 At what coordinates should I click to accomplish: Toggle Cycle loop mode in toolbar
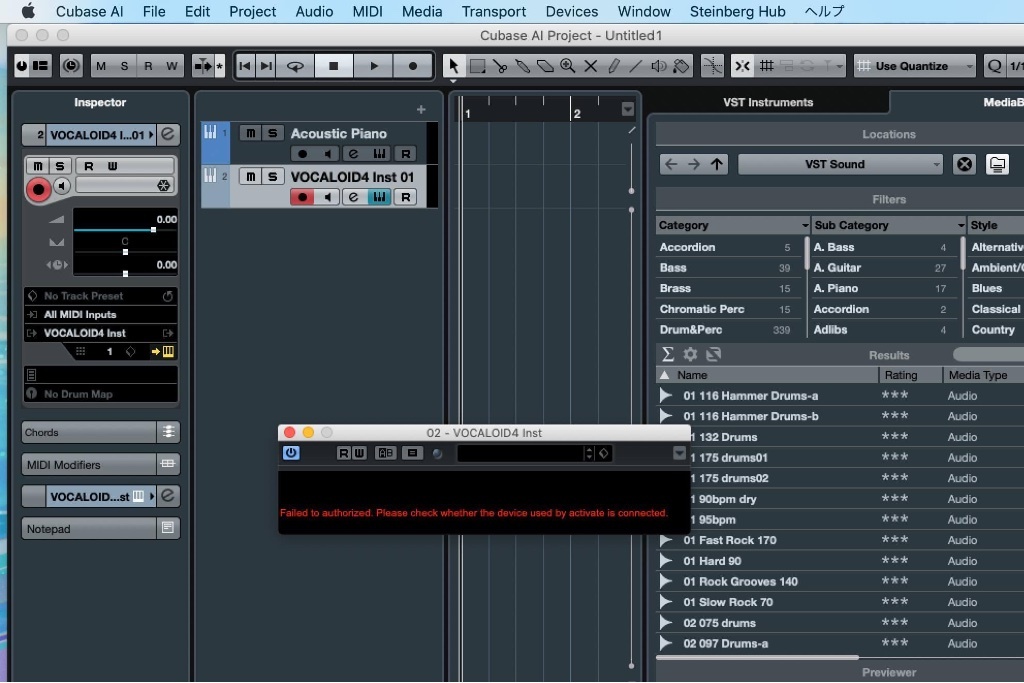pos(295,66)
